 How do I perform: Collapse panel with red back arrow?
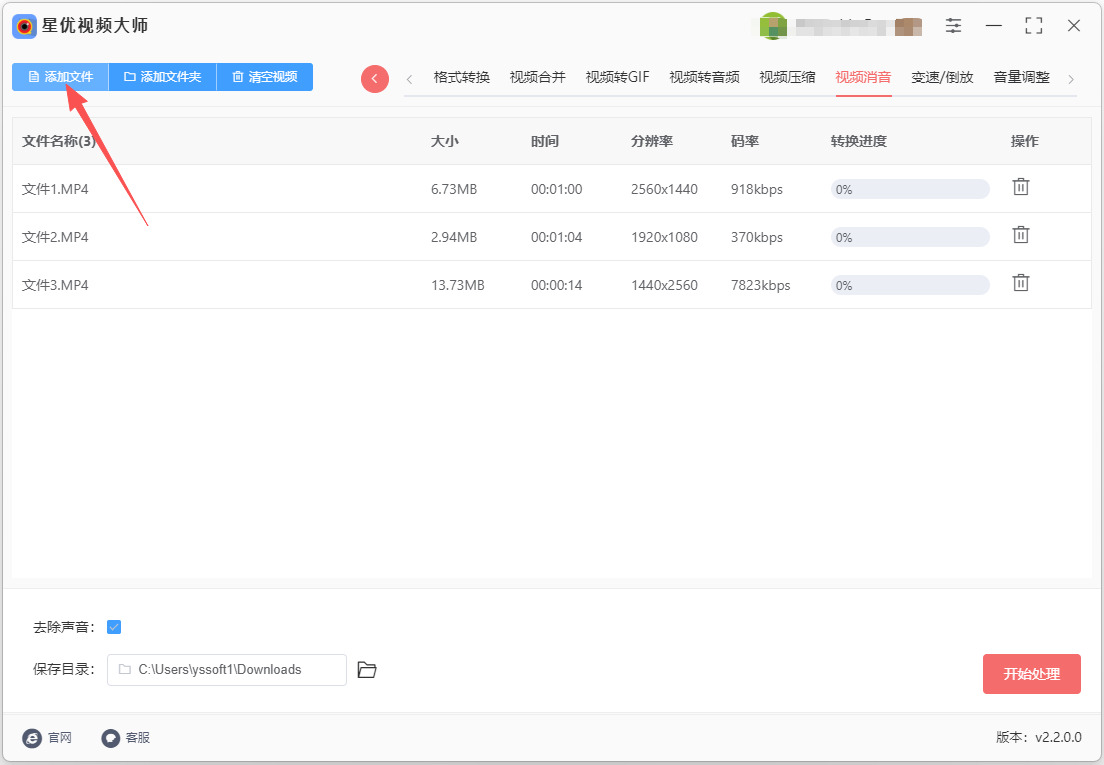[375, 79]
